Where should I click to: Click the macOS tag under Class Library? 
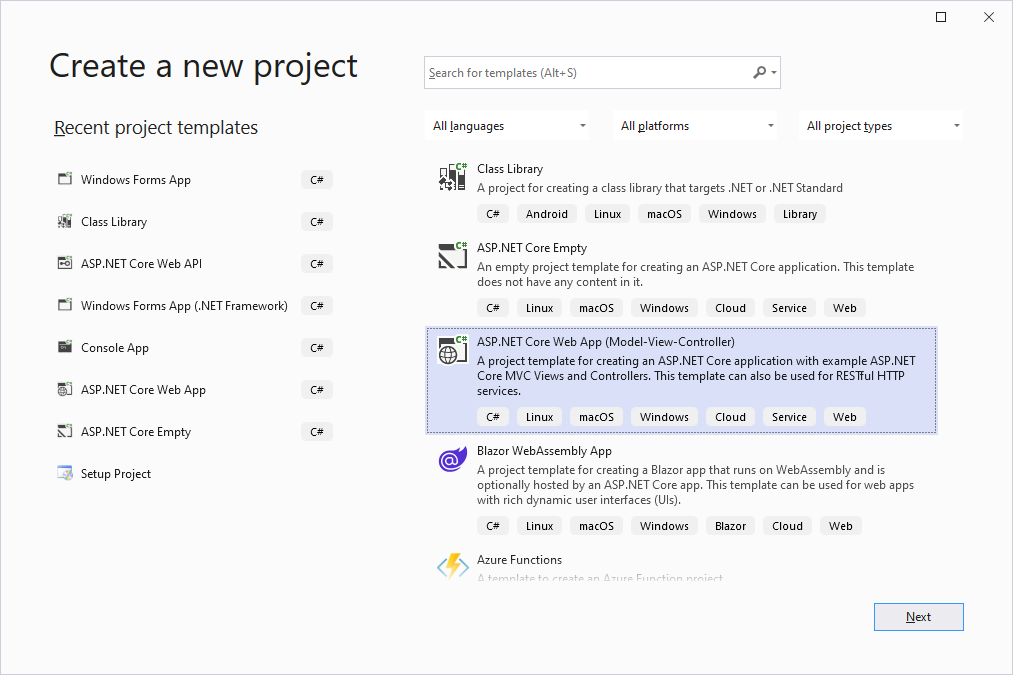click(x=664, y=214)
